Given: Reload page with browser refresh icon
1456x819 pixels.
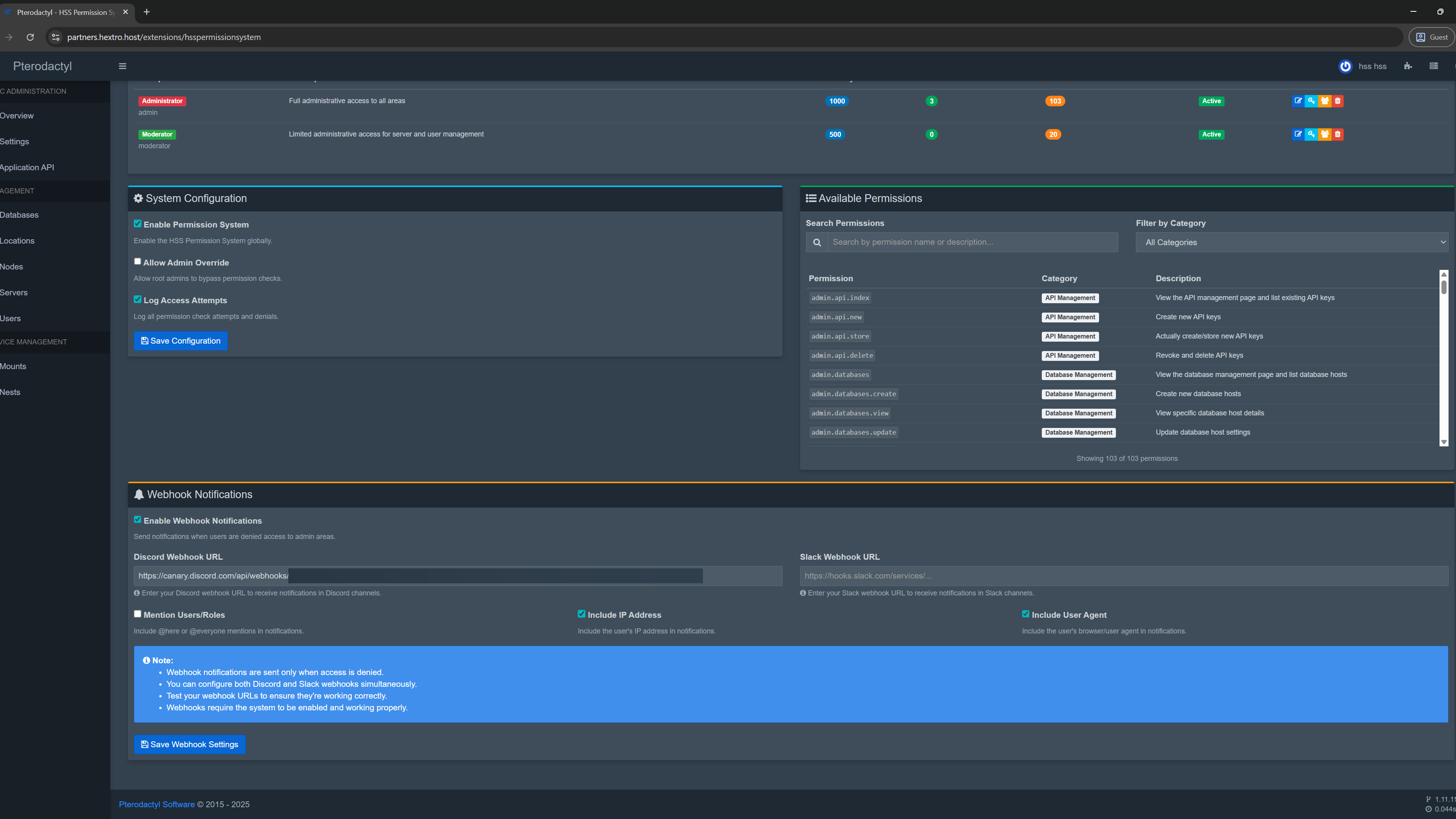Looking at the screenshot, I should (30, 37).
